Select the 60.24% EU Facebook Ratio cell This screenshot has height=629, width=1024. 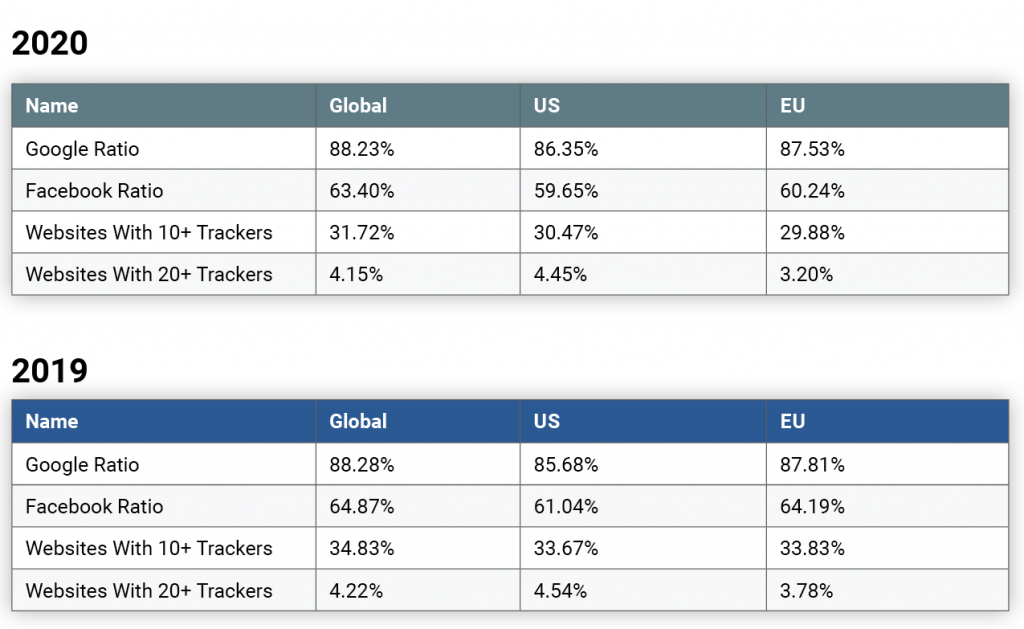click(x=812, y=191)
